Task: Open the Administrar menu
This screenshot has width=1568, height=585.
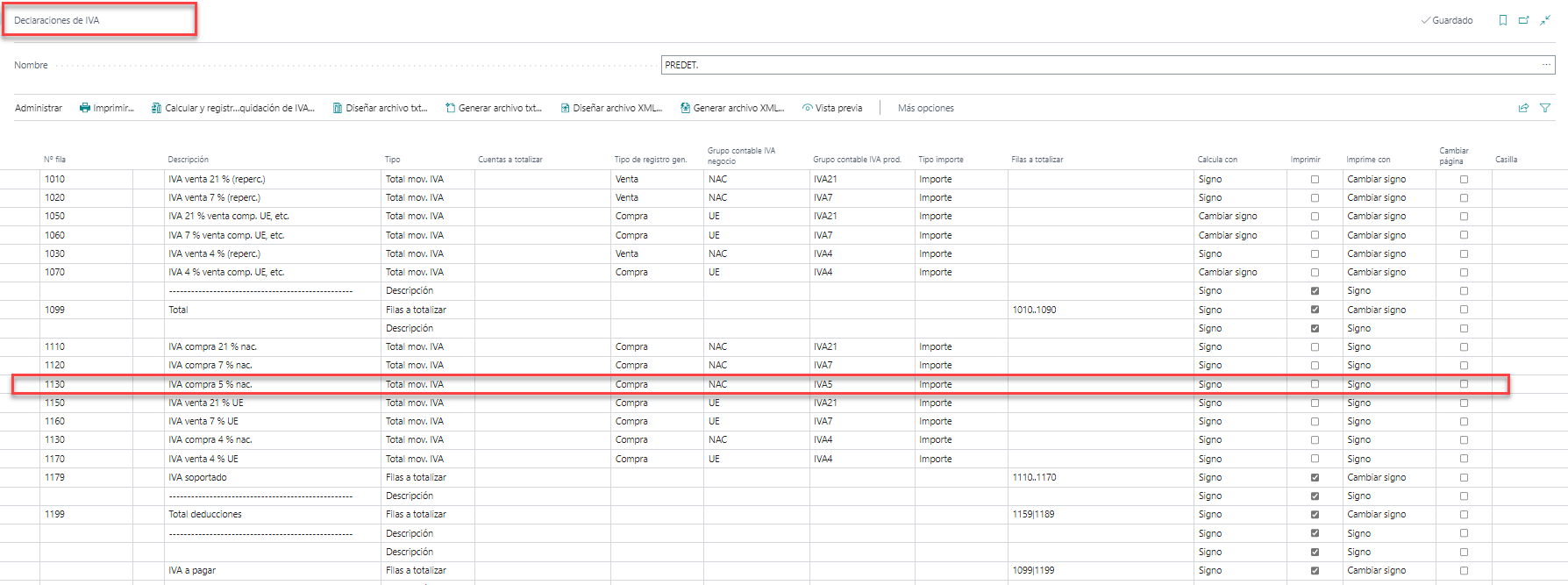Action: [x=39, y=108]
